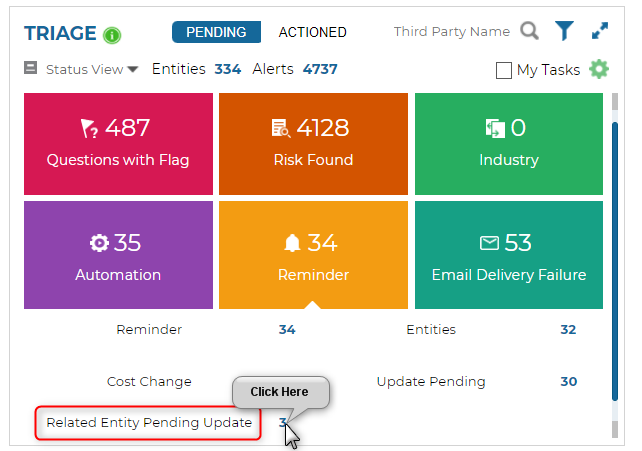Open the filter funnel icon
This screenshot has height=451, width=642.
(x=565, y=31)
